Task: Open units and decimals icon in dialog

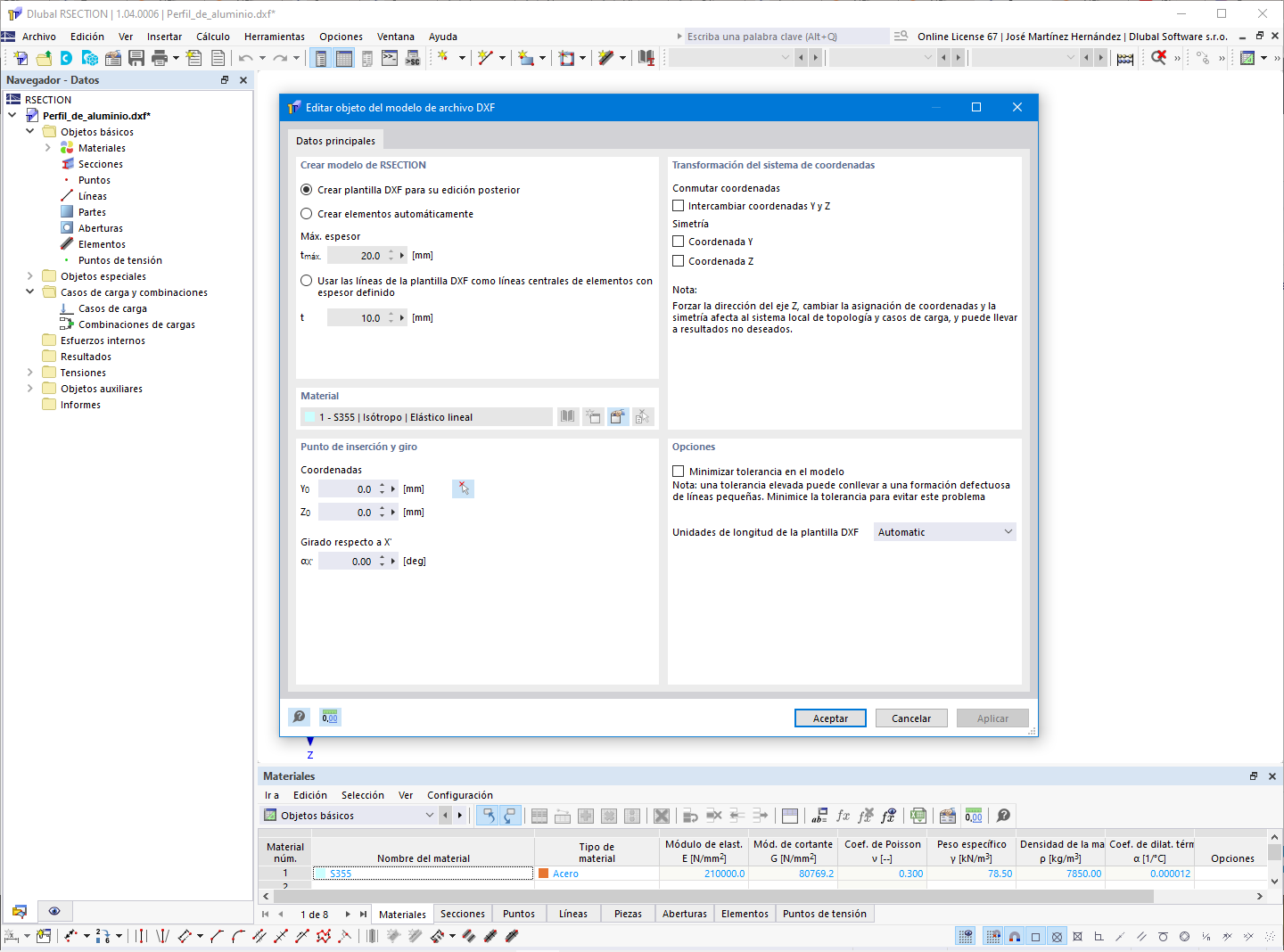Action: (330, 717)
